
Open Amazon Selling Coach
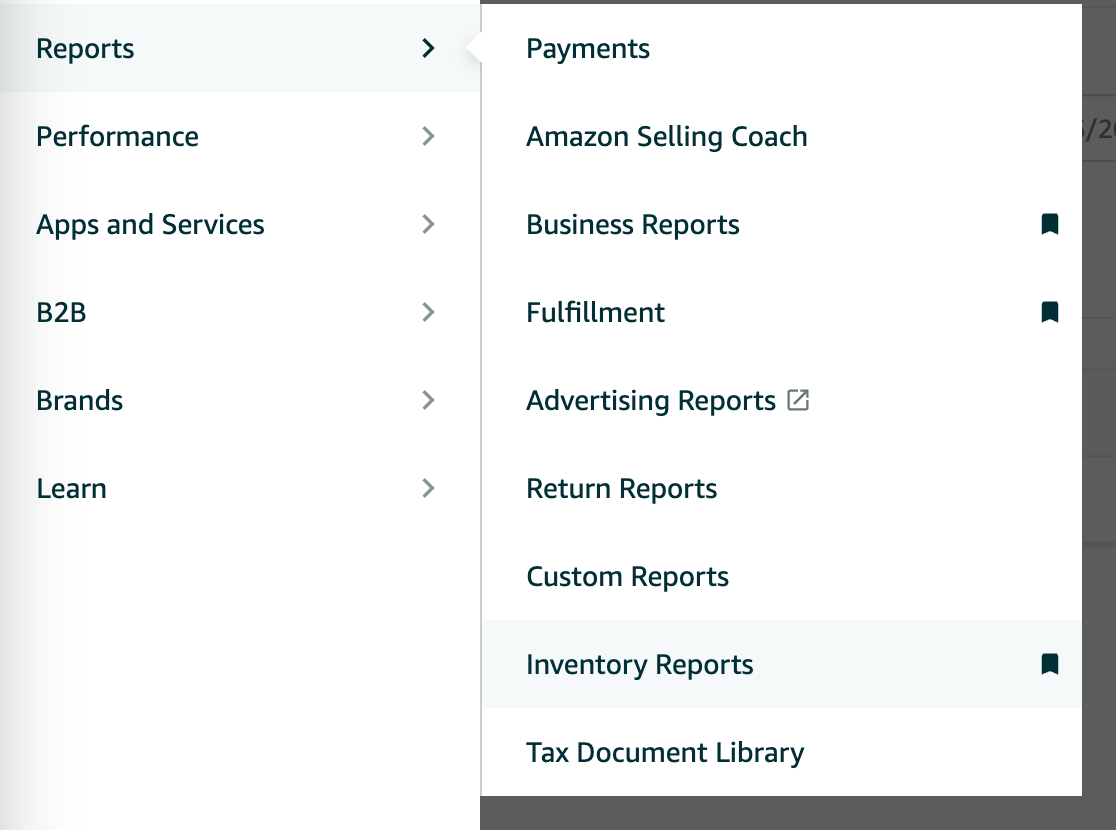(781, 136)
